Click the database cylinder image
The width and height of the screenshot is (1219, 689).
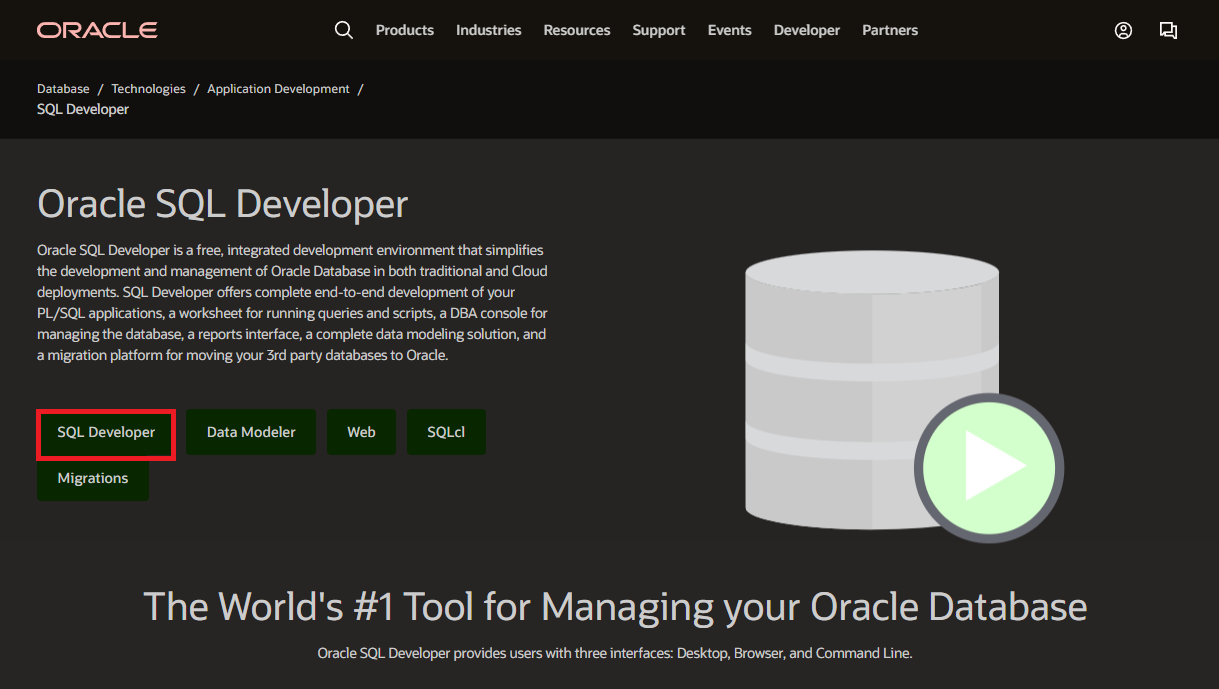(x=872, y=390)
